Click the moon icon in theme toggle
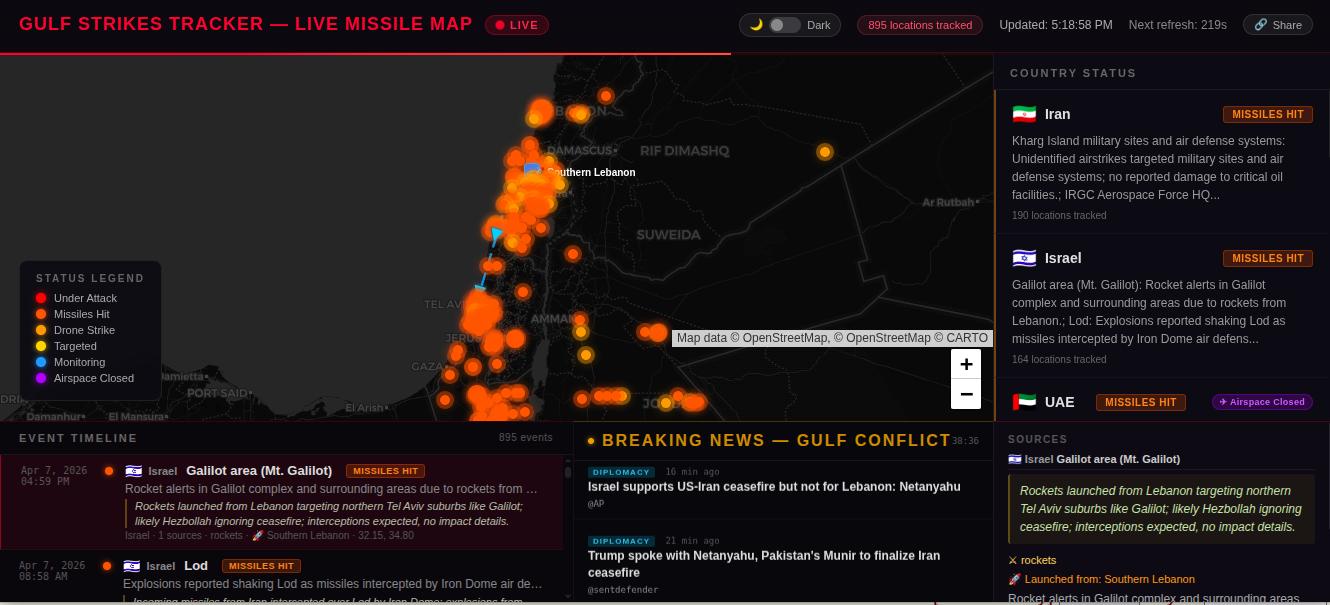The width and height of the screenshot is (1330, 605). [756, 25]
